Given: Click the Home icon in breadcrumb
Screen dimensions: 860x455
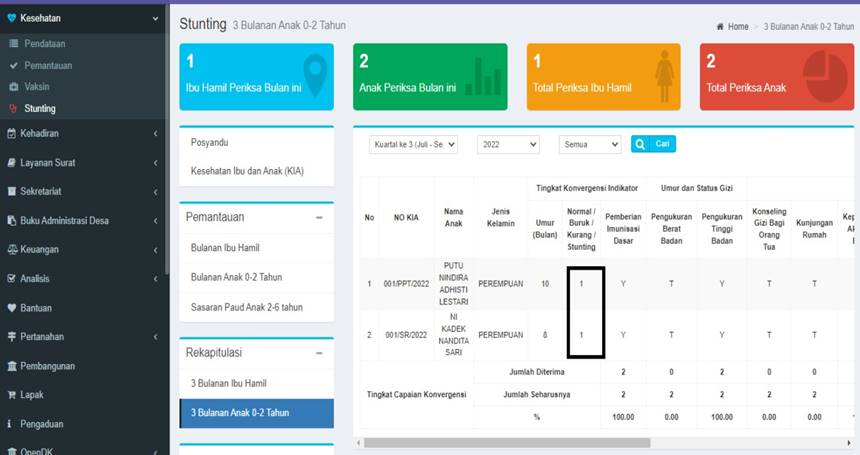Looking at the screenshot, I should click(x=720, y=27).
